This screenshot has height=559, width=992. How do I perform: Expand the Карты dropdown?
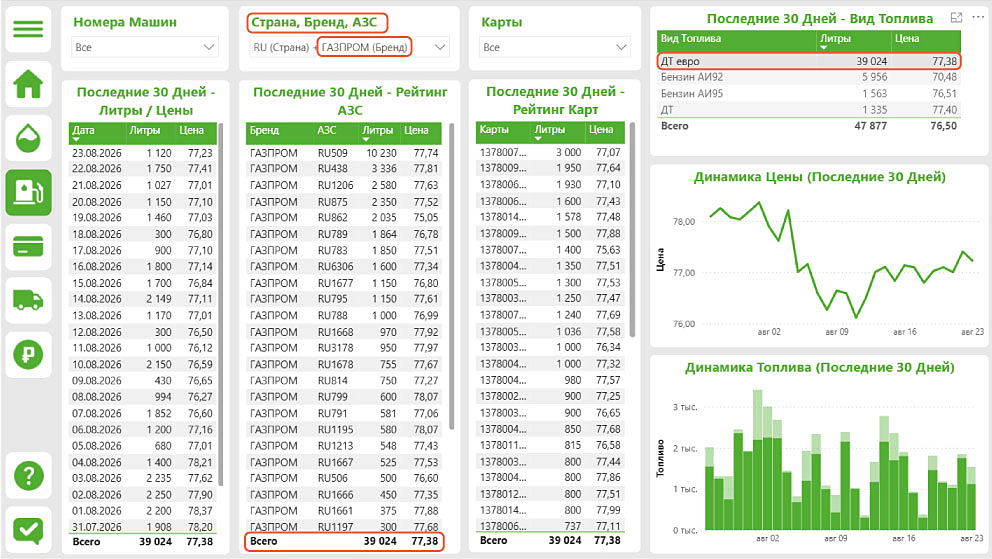click(555, 47)
